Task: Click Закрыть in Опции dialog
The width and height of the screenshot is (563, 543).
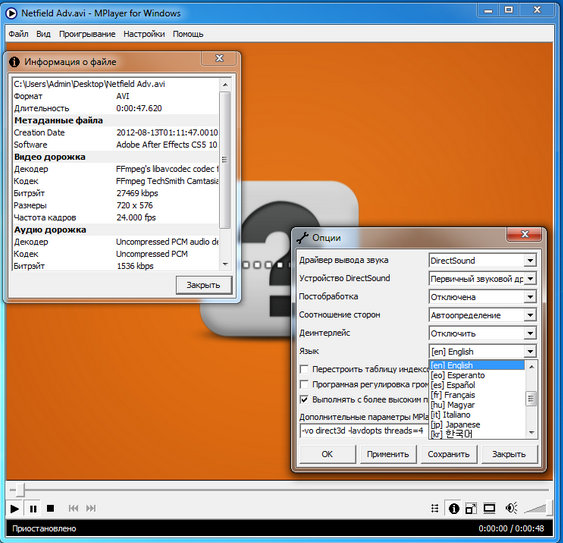Action: click(x=509, y=454)
